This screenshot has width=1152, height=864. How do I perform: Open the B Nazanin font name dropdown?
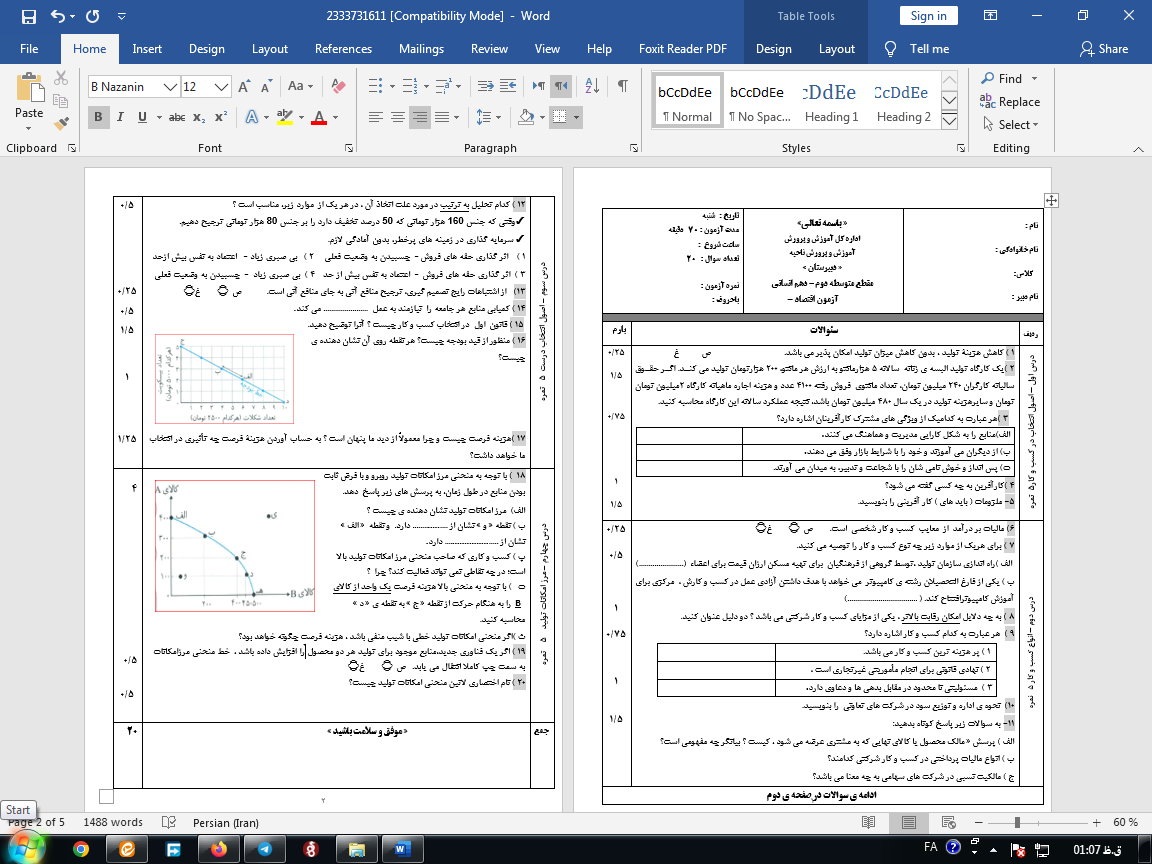click(x=170, y=87)
